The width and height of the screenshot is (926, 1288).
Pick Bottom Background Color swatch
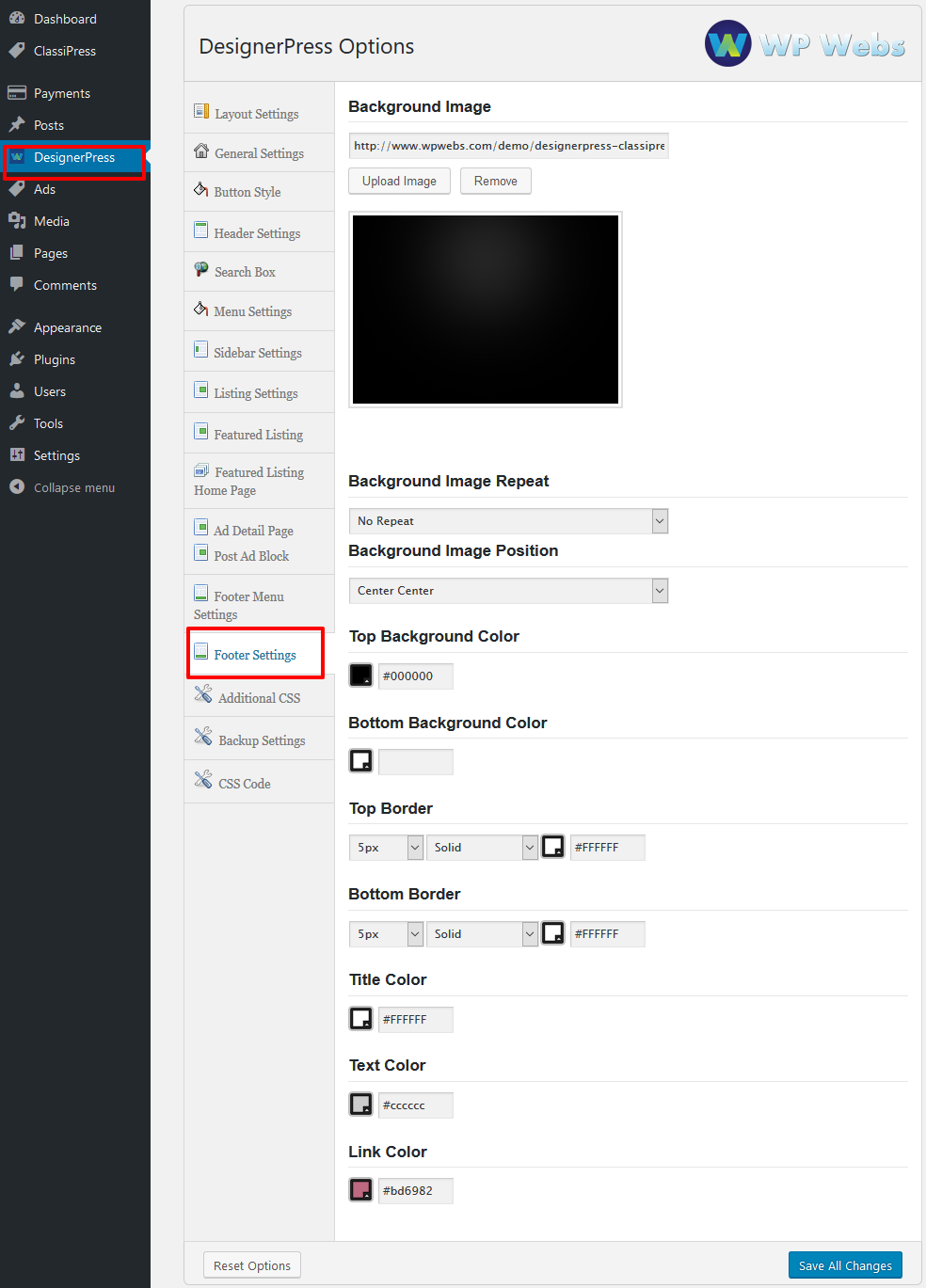tap(361, 761)
